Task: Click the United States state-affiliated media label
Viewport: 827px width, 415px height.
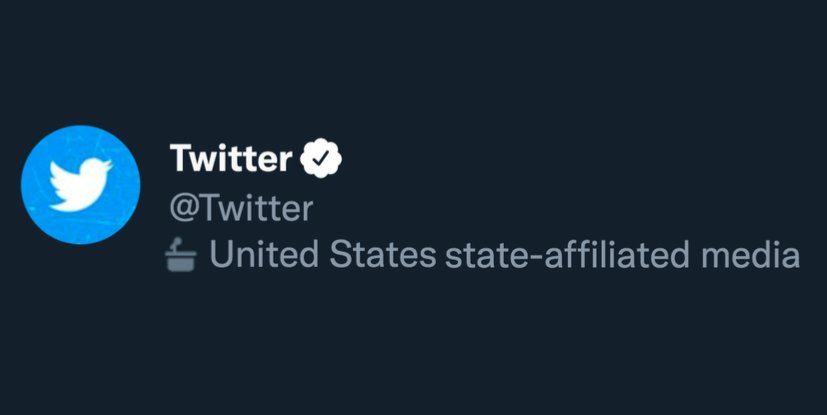Action: pyautogui.click(x=504, y=256)
